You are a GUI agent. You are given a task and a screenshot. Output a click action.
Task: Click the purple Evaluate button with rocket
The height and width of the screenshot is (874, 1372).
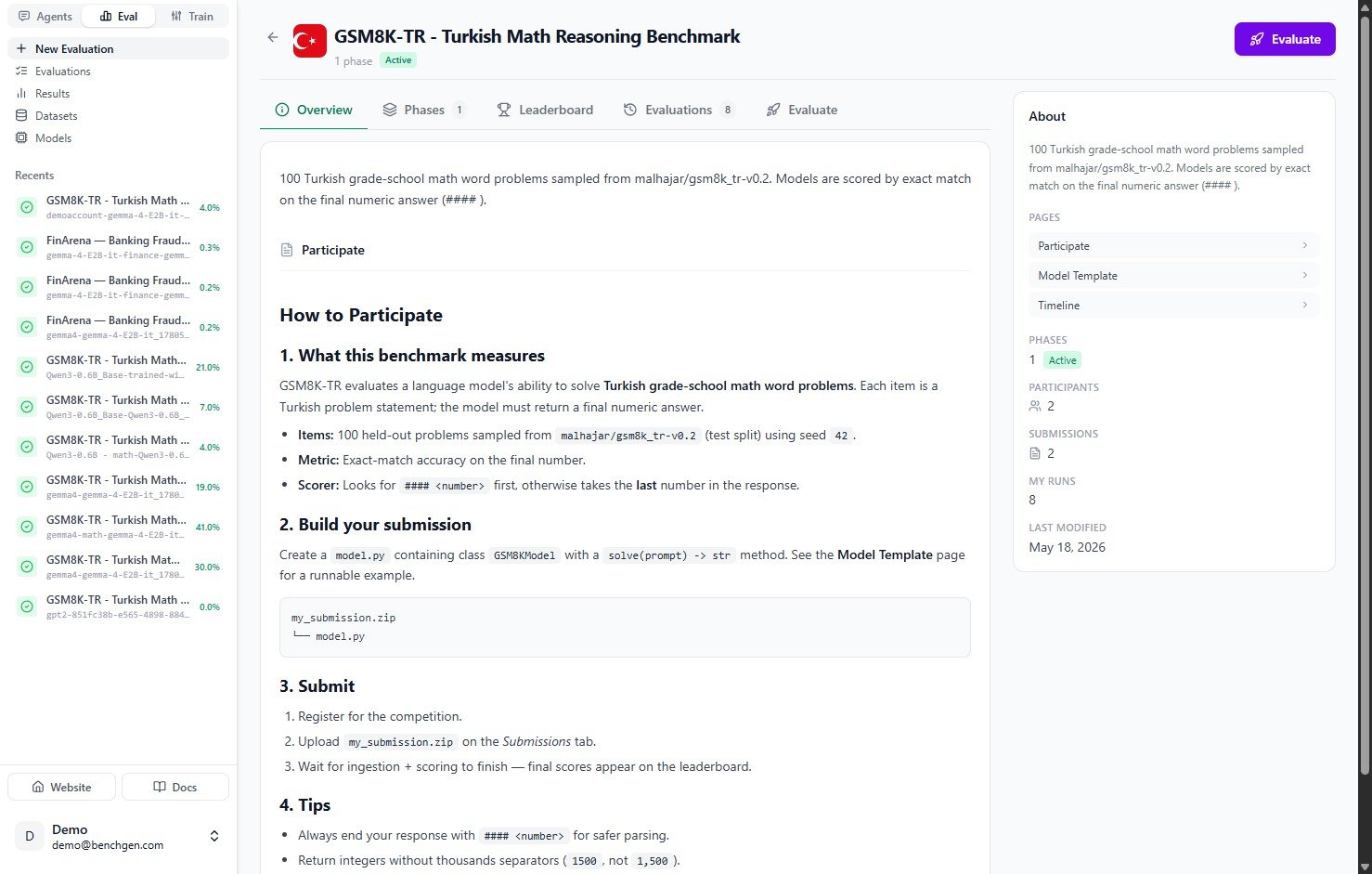pyautogui.click(x=1285, y=39)
